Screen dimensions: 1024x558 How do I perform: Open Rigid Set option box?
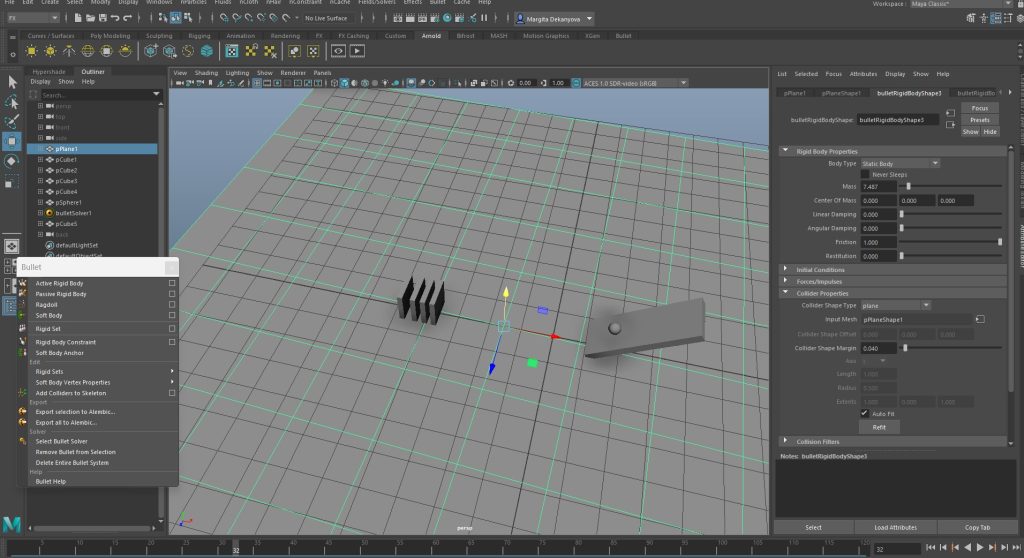point(172,329)
